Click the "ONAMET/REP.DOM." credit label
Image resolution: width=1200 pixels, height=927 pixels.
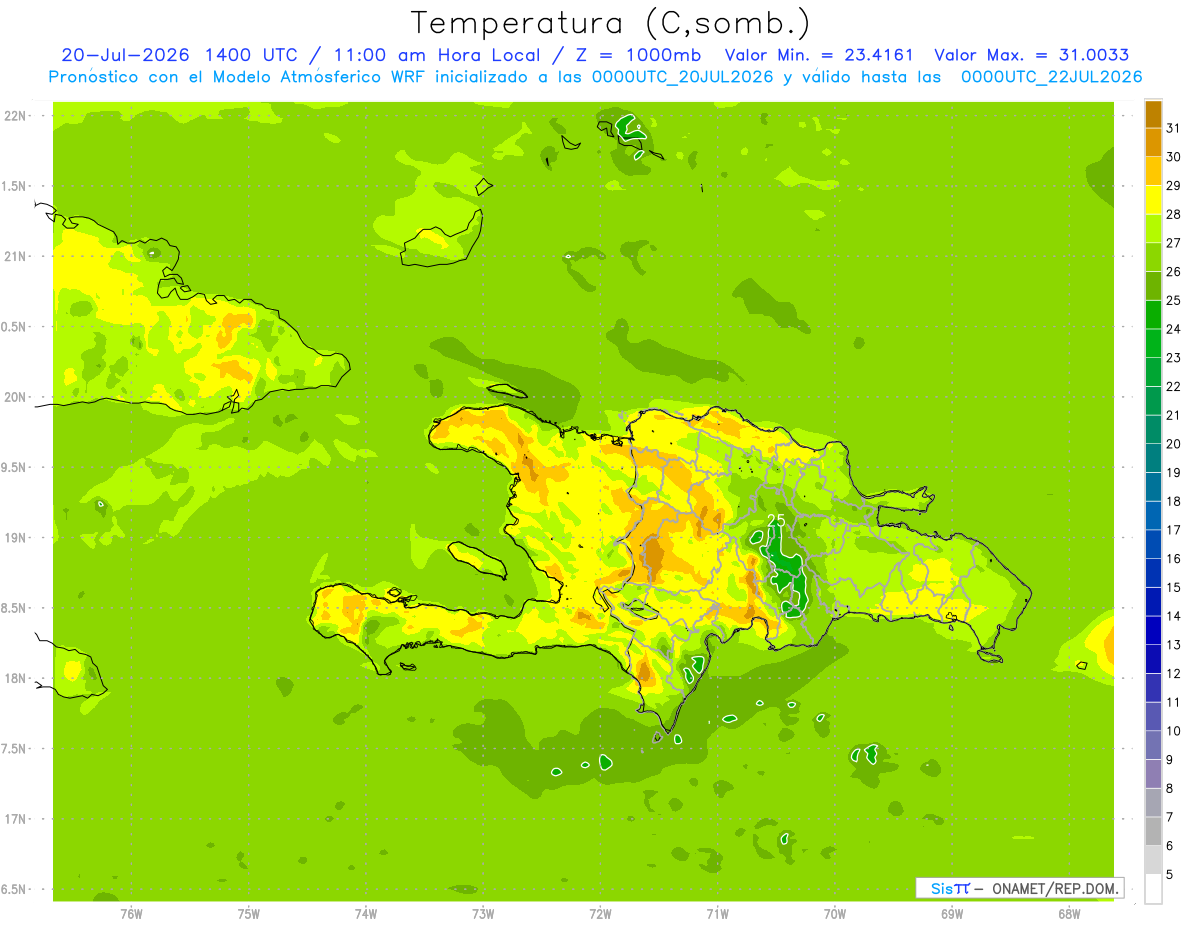(x=1054, y=888)
